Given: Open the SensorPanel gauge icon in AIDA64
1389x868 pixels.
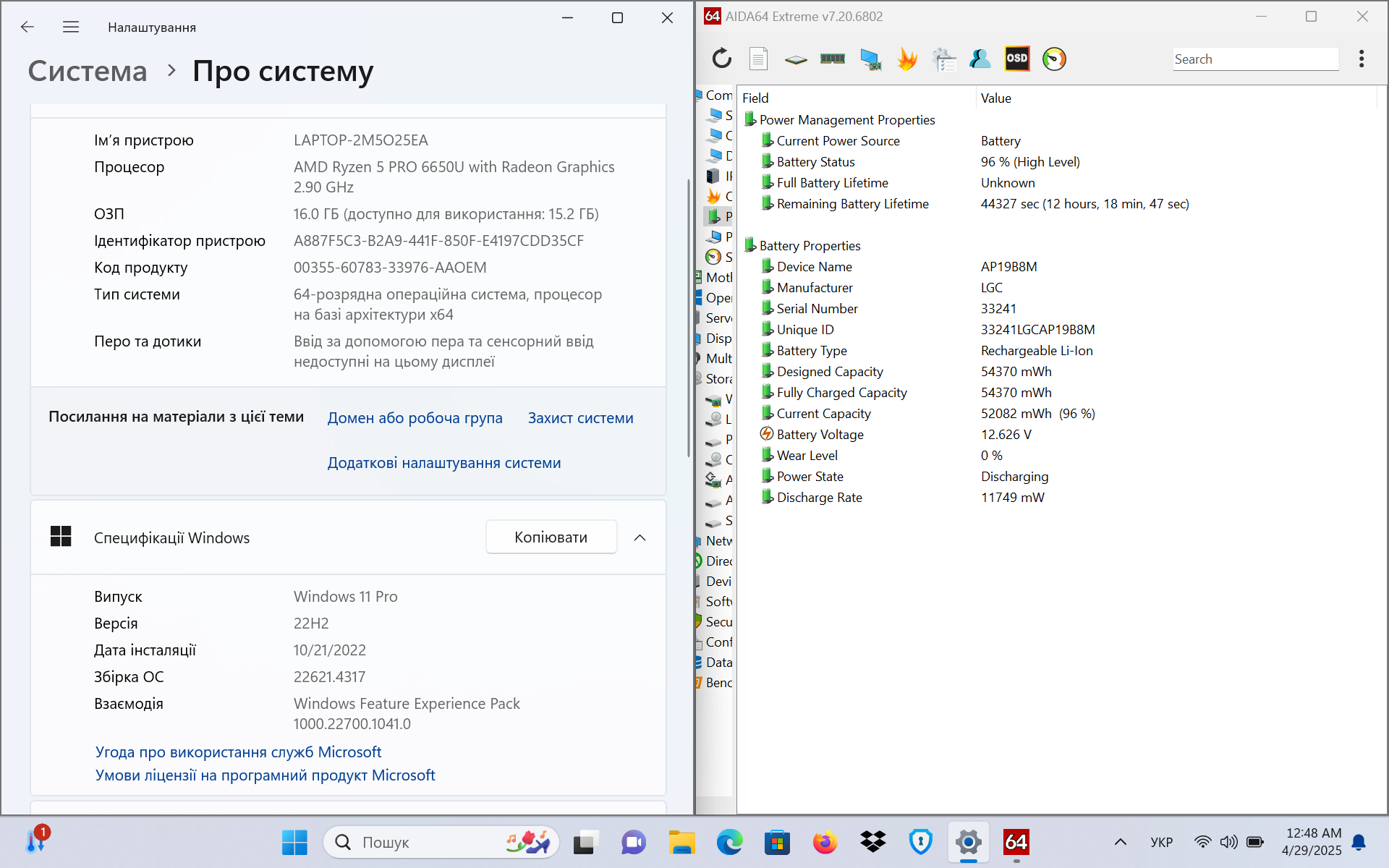Looking at the screenshot, I should tap(1054, 59).
